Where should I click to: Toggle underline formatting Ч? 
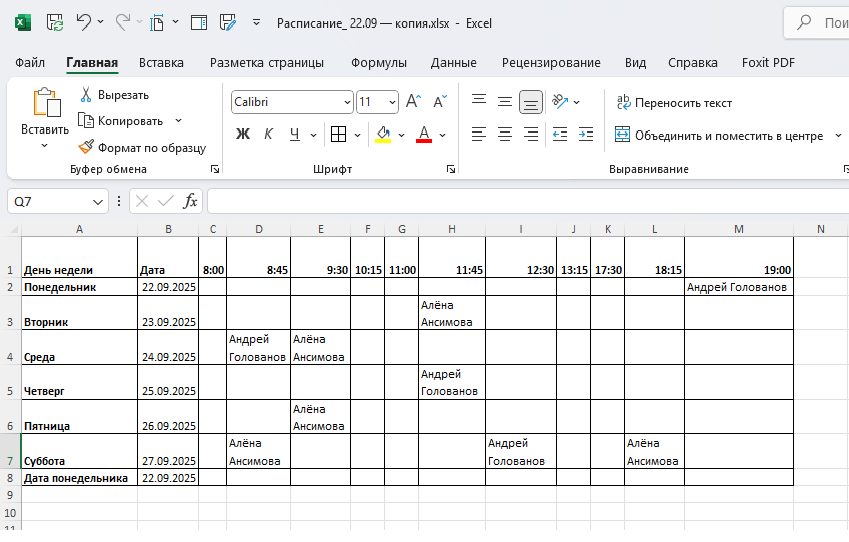coord(295,134)
